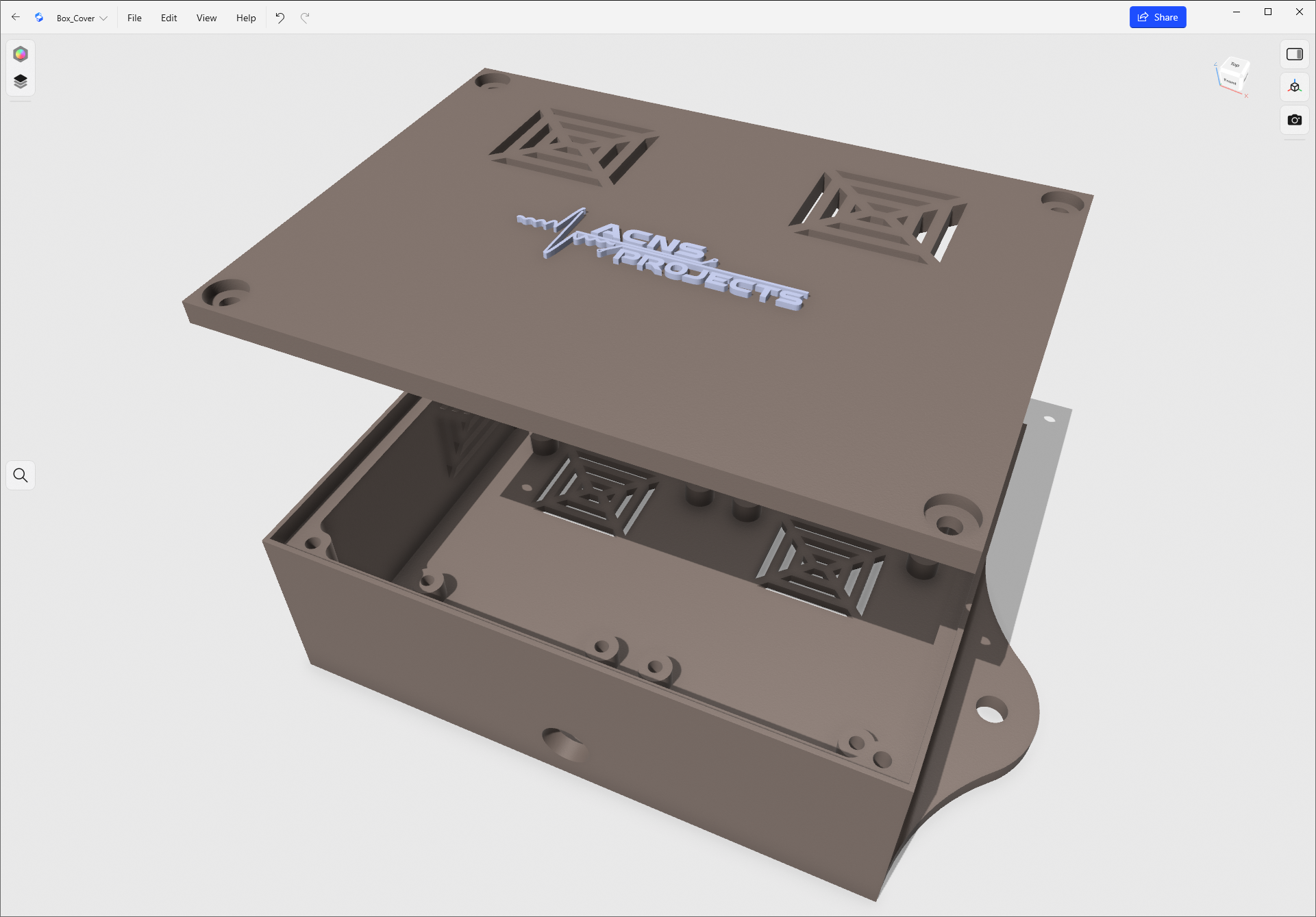
Task: Open the layers stack panel
Action: click(21, 81)
